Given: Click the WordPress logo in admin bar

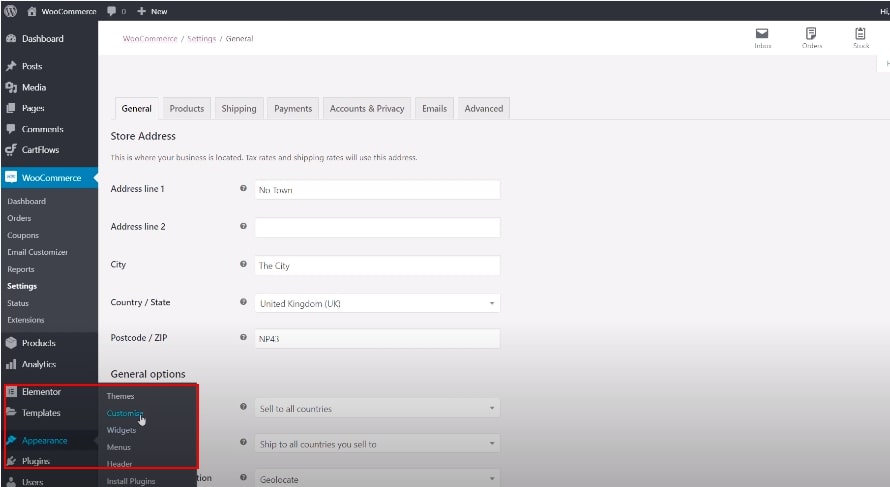Looking at the screenshot, I should [10, 11].
